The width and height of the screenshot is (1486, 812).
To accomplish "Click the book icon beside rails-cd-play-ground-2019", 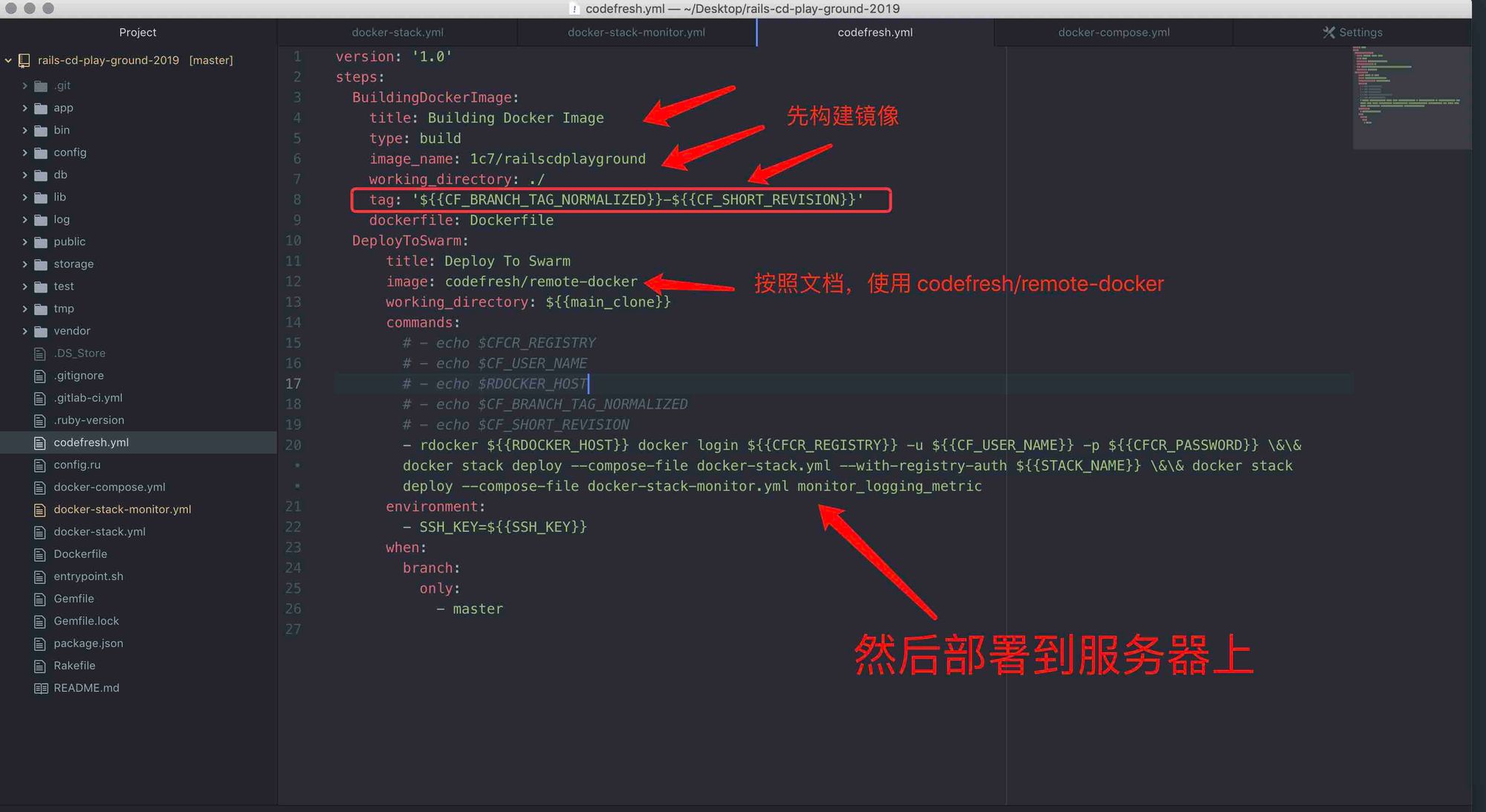I will coord(23,60).
